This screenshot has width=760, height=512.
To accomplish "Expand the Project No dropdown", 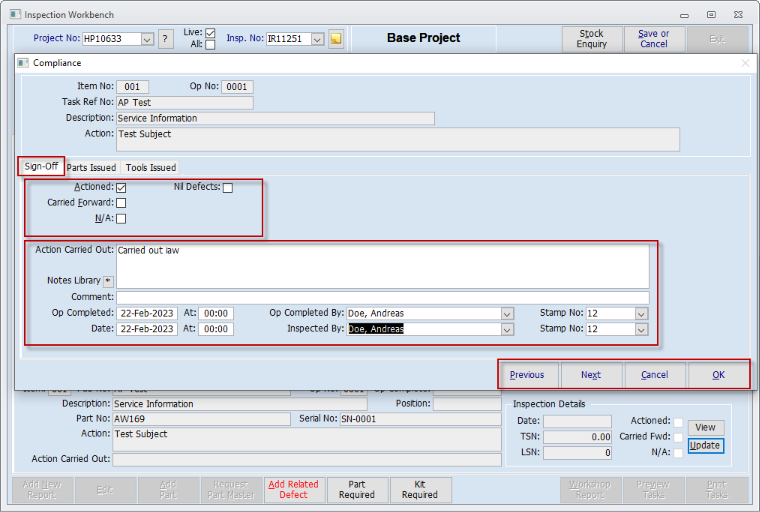I will (147, 39).
